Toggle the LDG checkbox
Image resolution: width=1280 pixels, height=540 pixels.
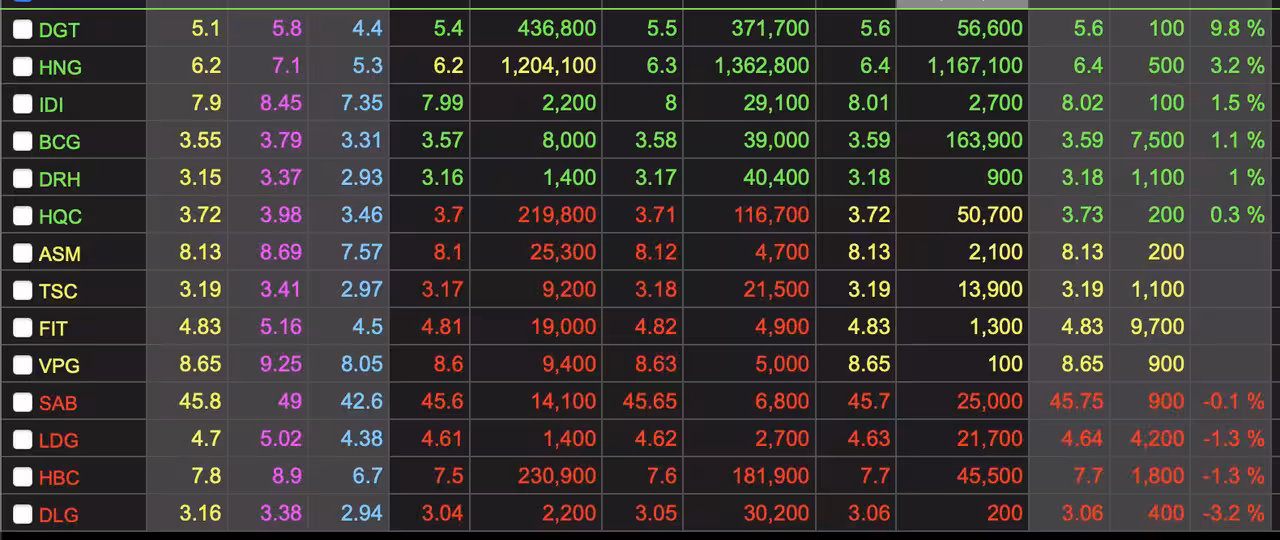tap(22, 440)
